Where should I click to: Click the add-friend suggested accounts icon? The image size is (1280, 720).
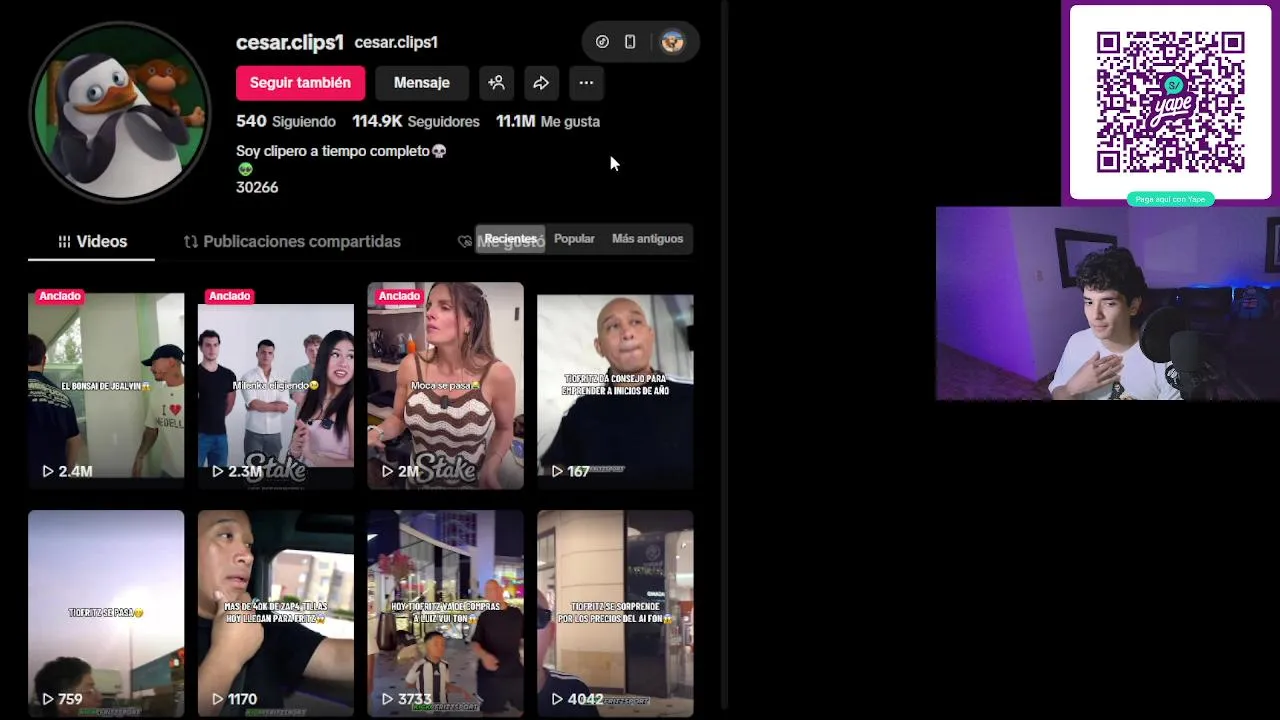[x=496, y=83]
